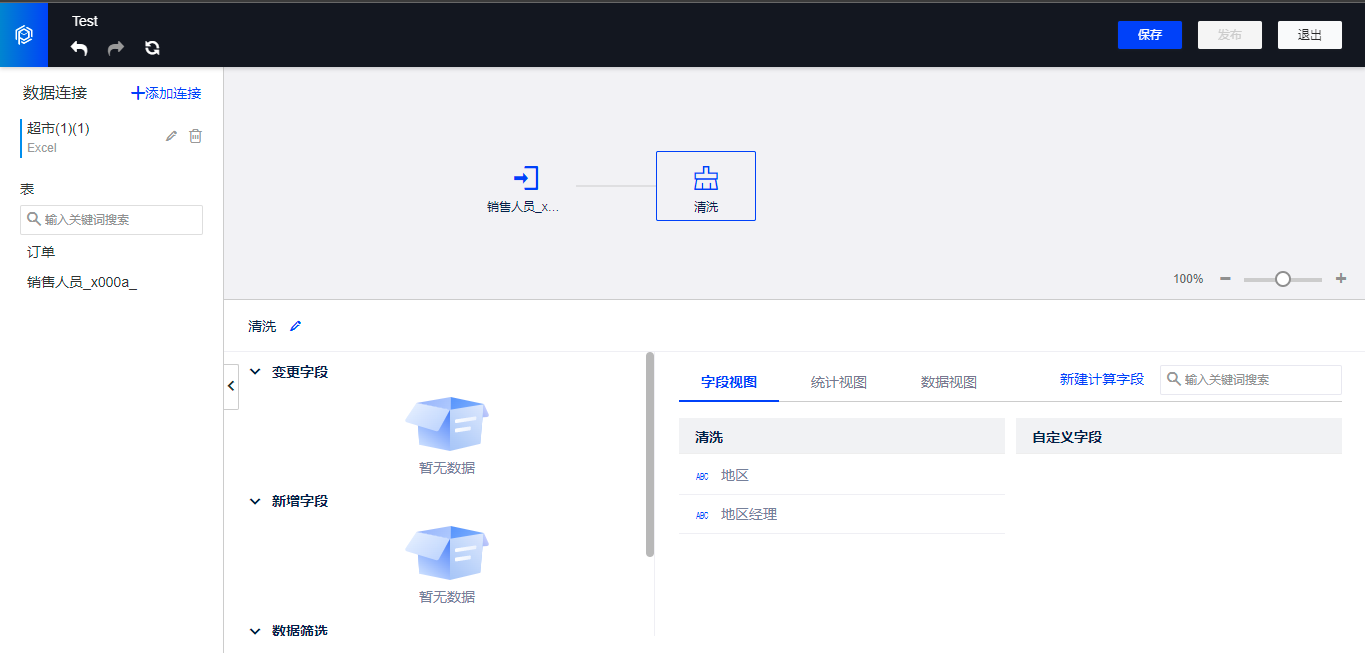Click the app logo icon
Screen dimensions: 1365x653
(24, 35)
